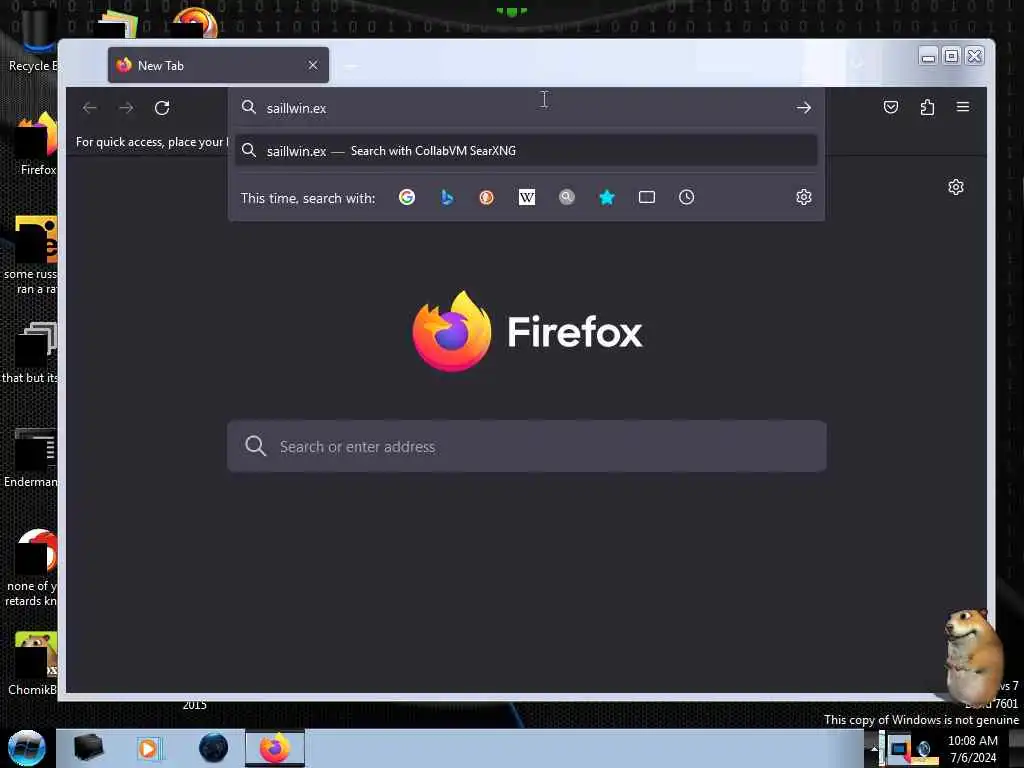Search with the gray magnifier engine icon

point(567,197)
